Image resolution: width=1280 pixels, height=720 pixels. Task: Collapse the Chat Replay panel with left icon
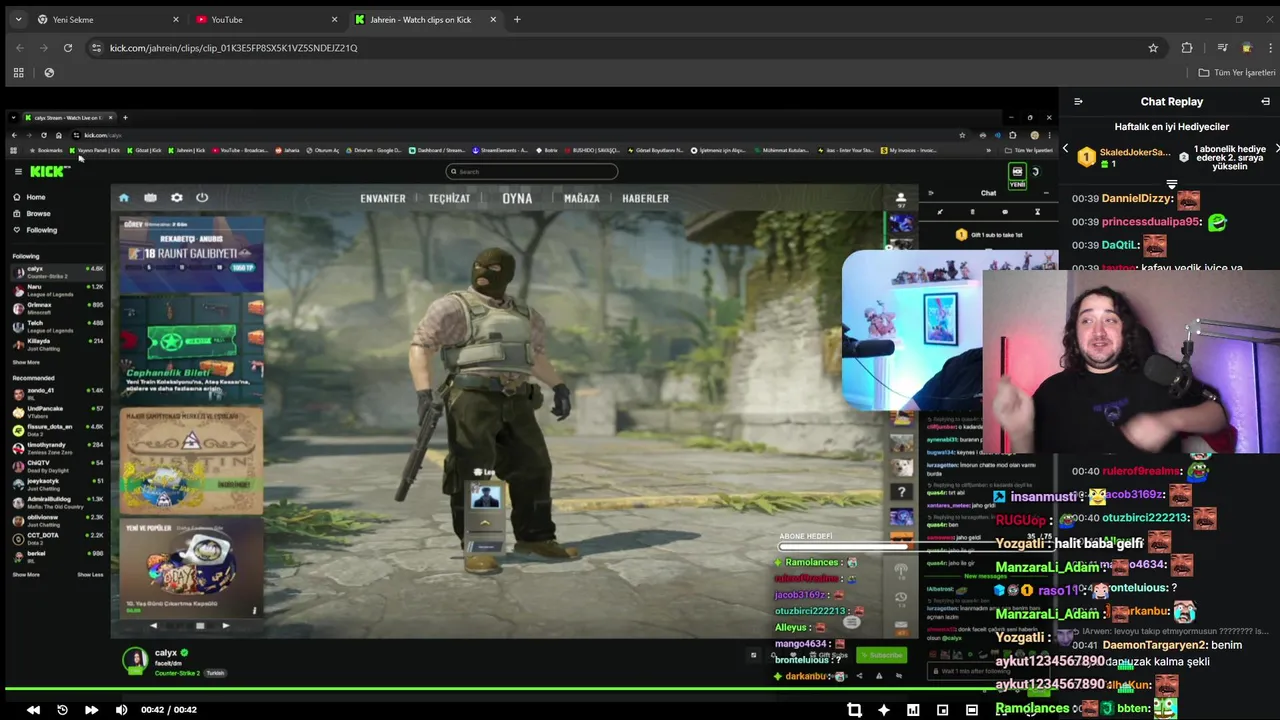tap(1078, 101)
